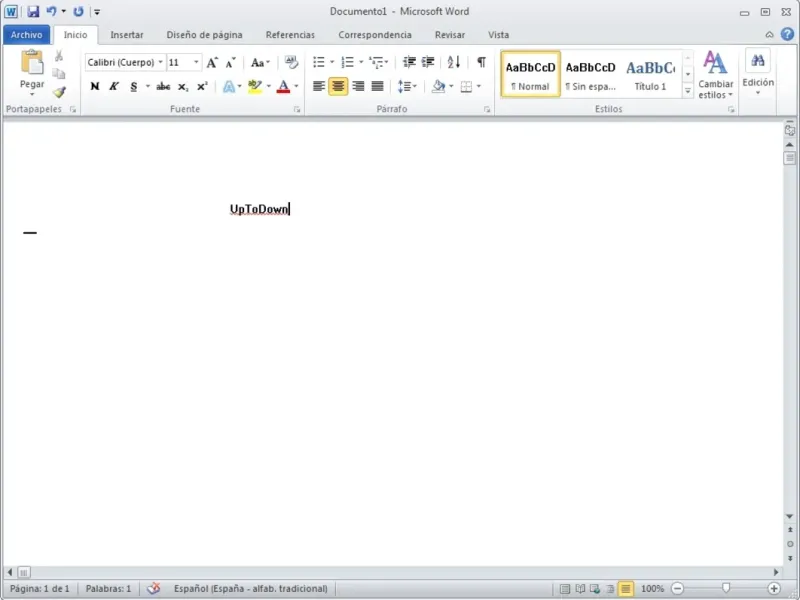Viewport: 800px width, 600px height.
Task: Click Español language status button
Action: click(x=251, y=588)
